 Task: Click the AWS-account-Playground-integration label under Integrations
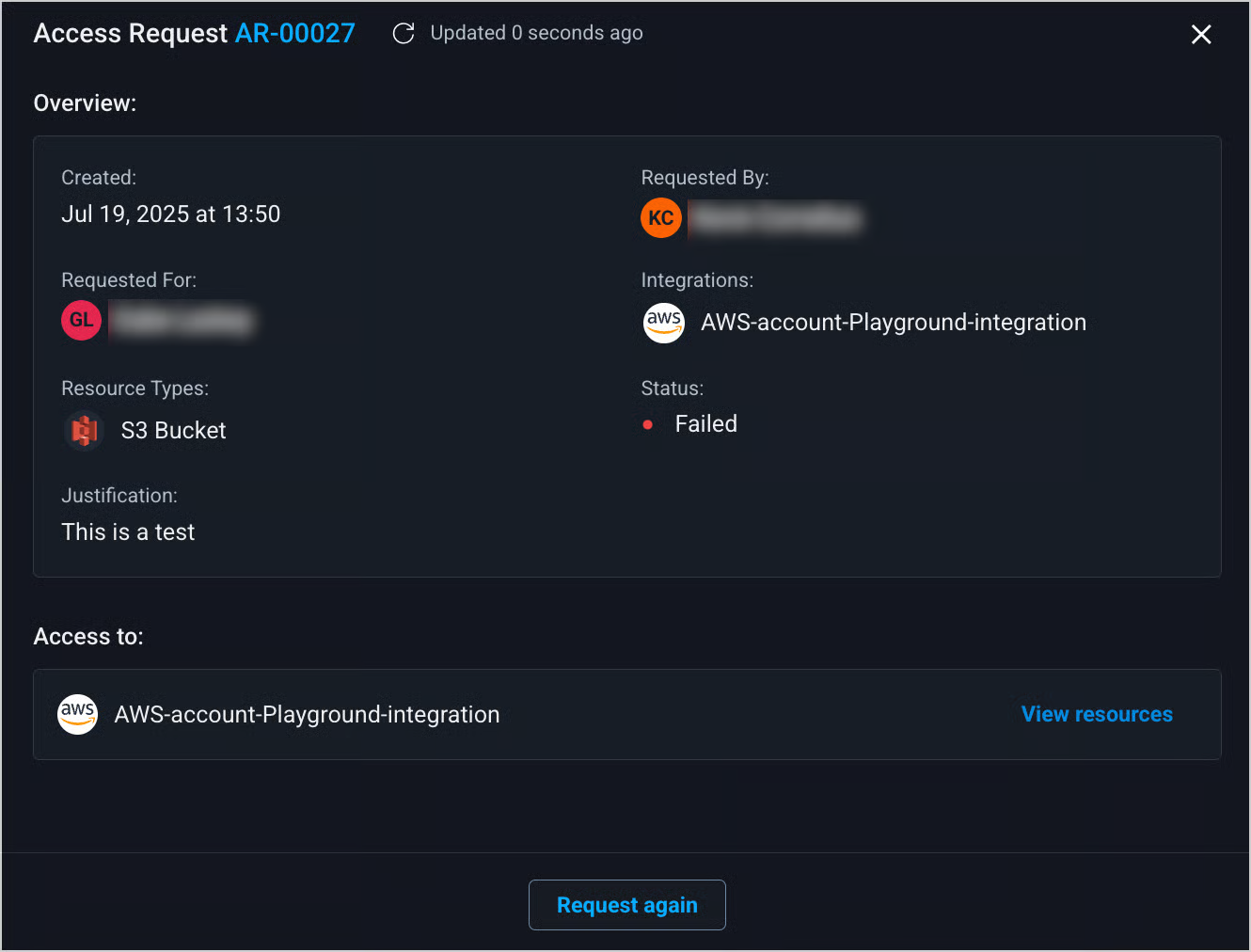893,323
